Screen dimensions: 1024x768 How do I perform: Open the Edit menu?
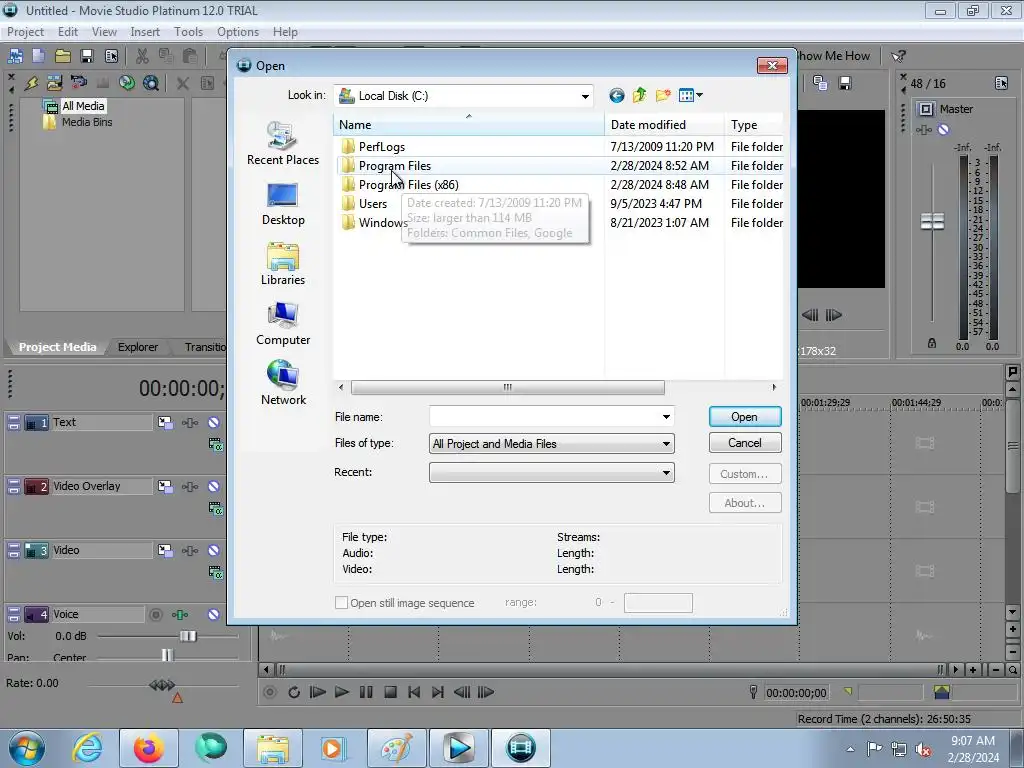point(67,32)
